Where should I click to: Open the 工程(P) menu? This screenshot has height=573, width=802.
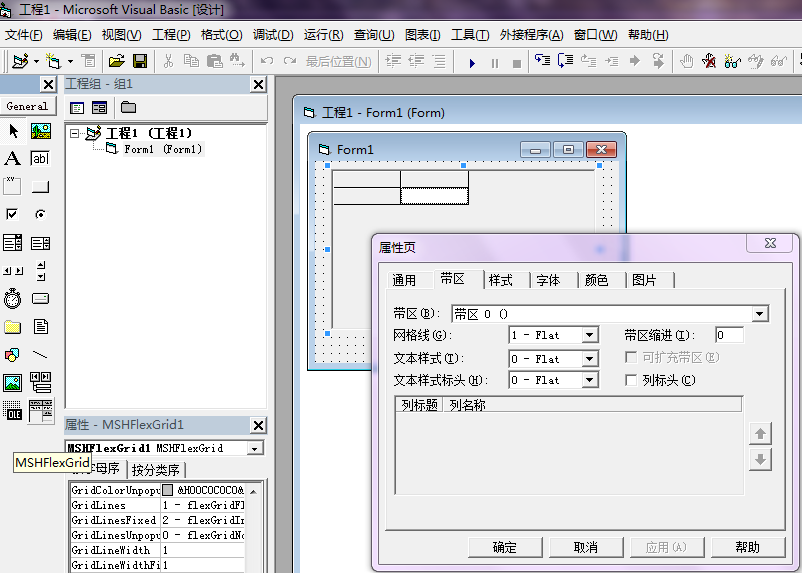pos(171,35)
